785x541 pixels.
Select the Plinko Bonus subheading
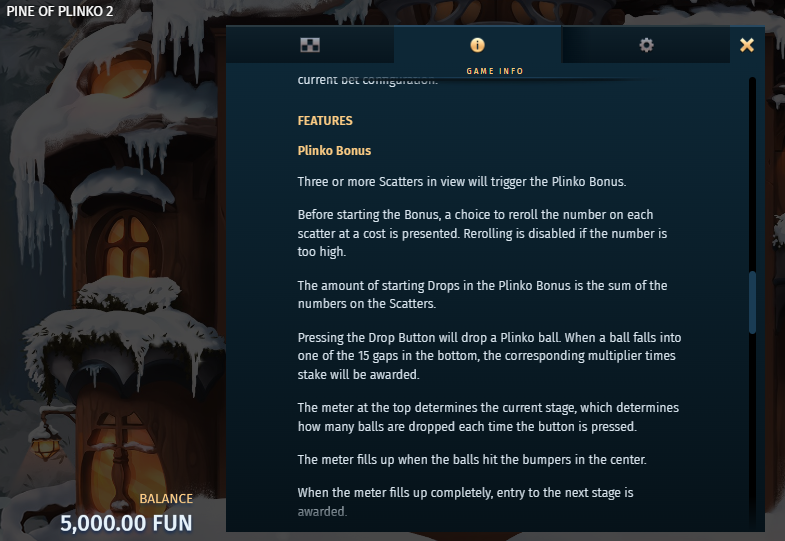coord(334,151)
